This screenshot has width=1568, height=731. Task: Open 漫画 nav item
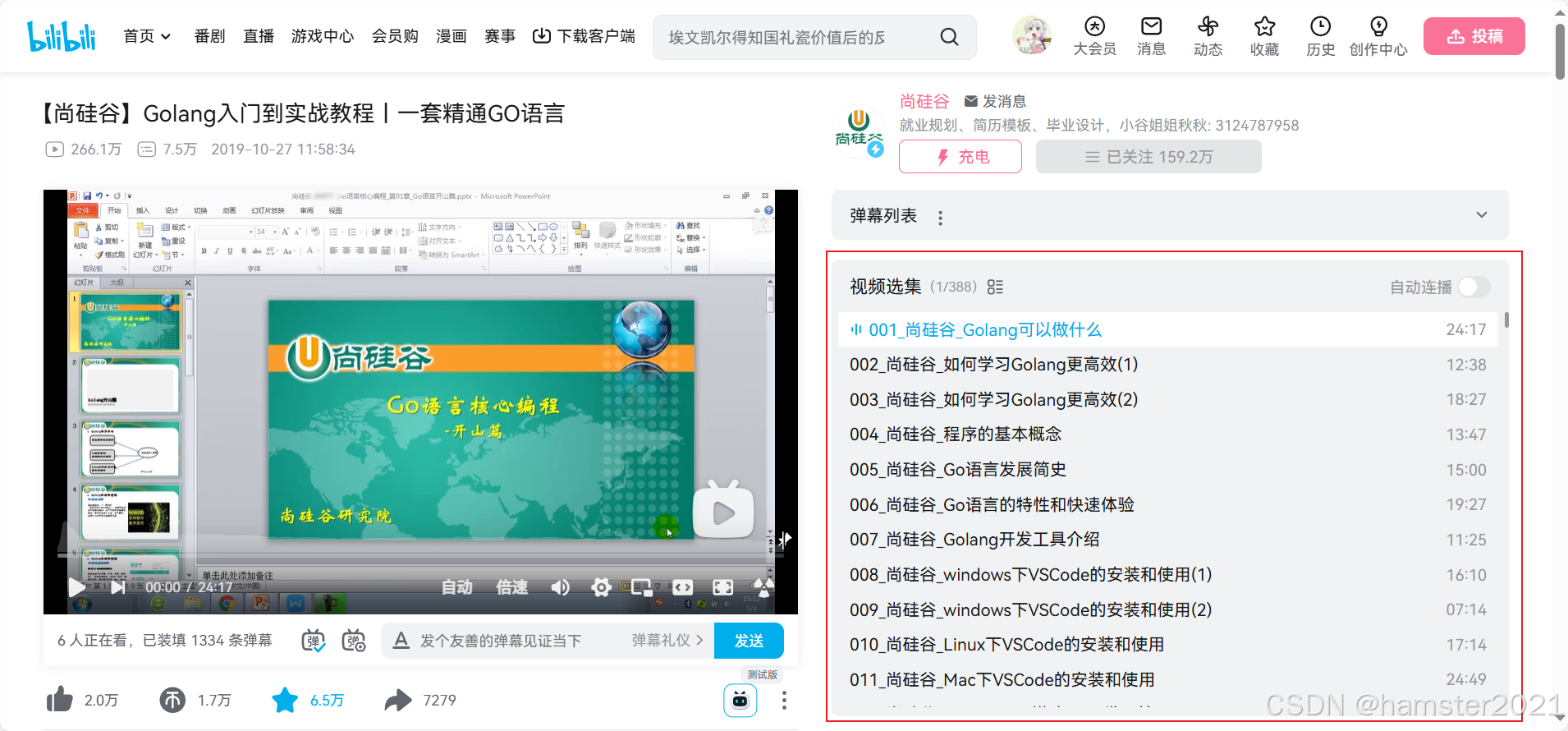click(x=452, y=36)
